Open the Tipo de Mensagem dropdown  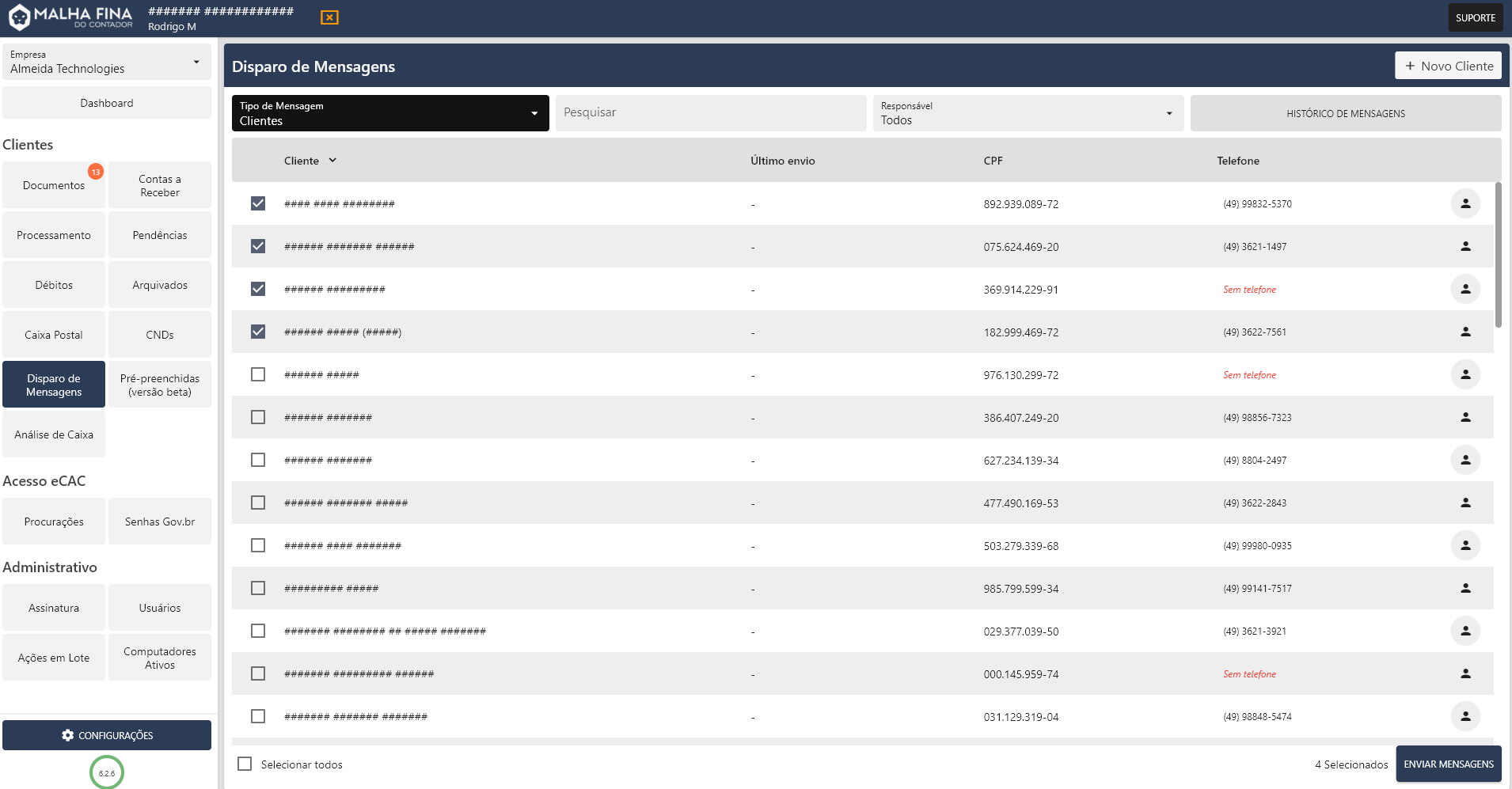(x=389, y=113)
